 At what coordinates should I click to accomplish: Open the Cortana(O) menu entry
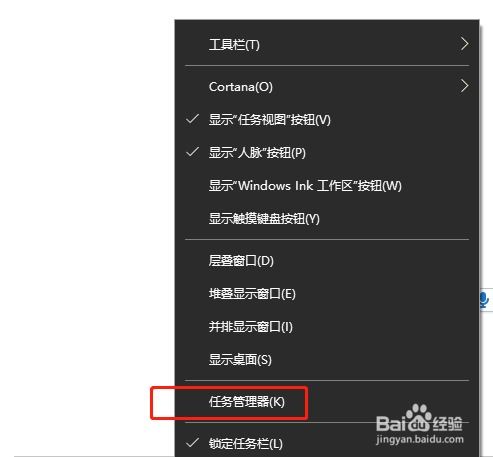coord(327,87)
